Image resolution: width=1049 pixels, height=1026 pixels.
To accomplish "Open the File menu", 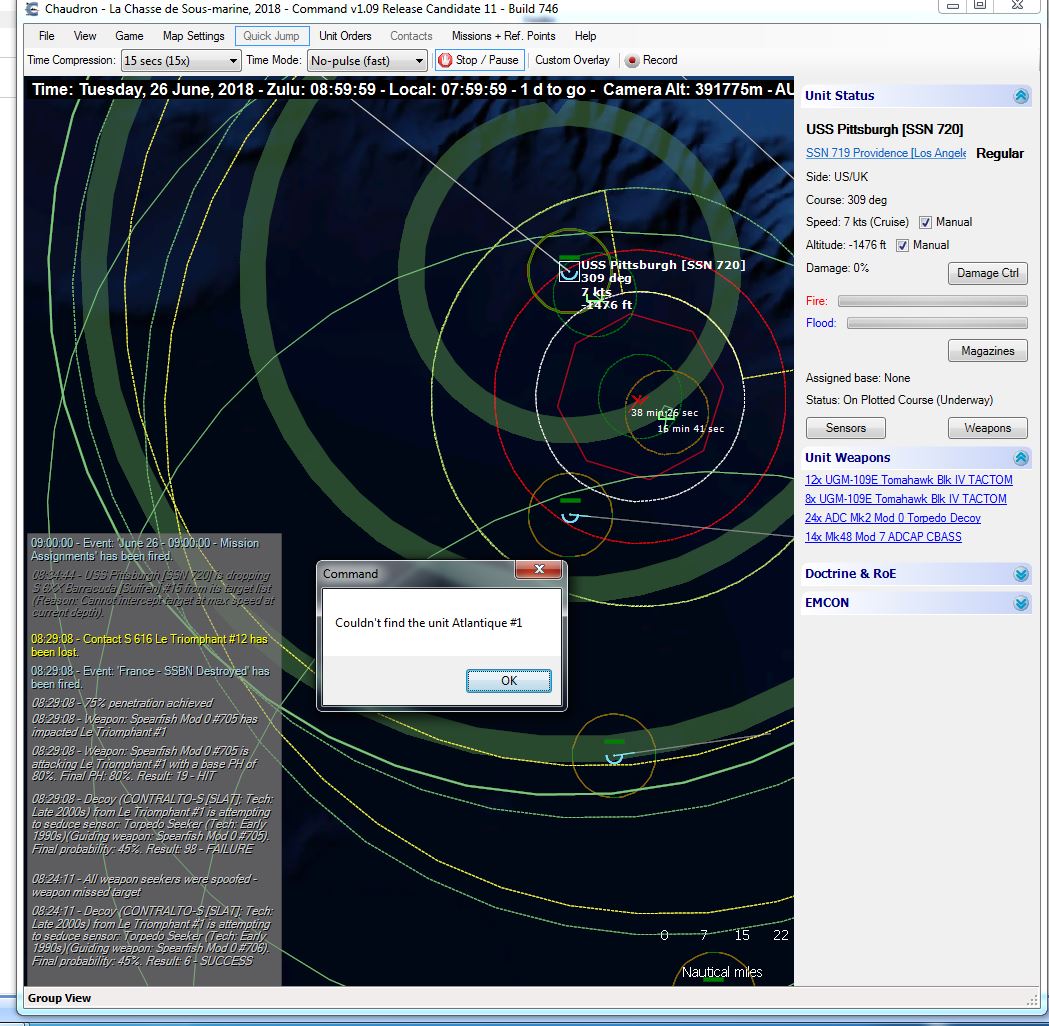I will pos(47,36).
